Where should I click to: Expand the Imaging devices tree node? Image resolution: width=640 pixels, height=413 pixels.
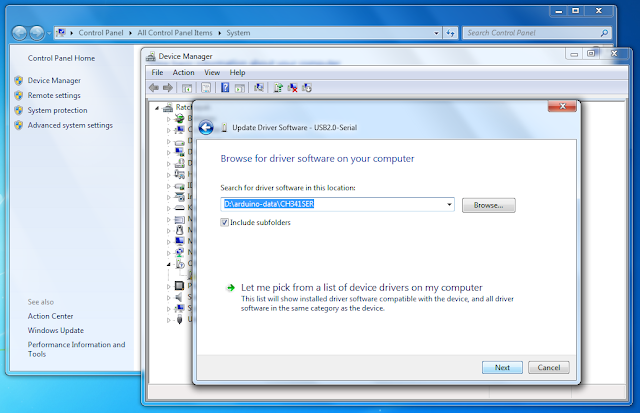(x=168, y=197)
